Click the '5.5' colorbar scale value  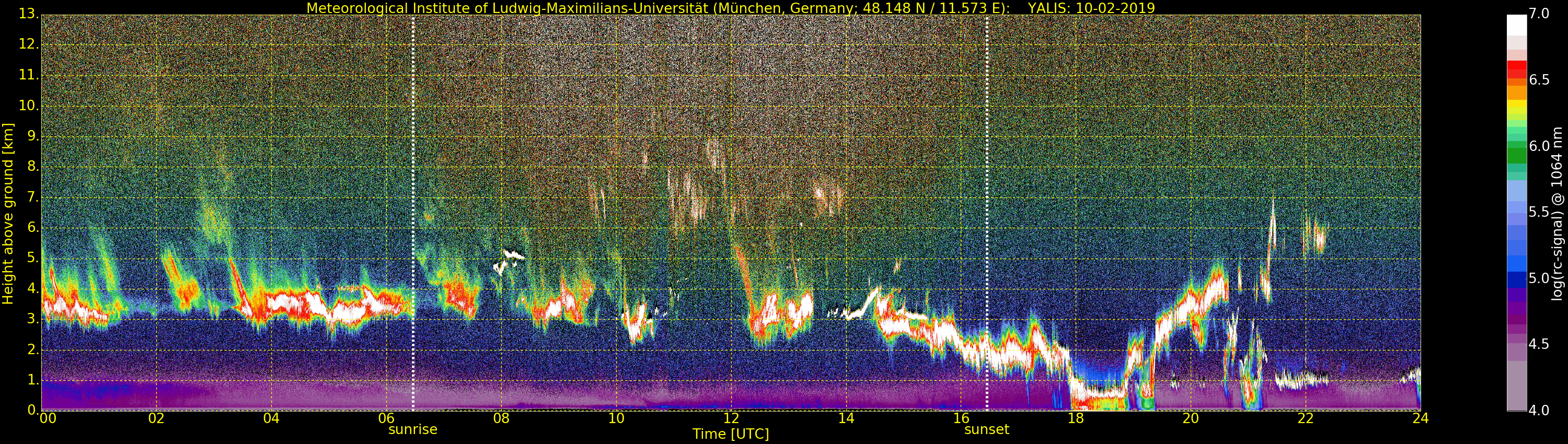[x=1539, y=212]
